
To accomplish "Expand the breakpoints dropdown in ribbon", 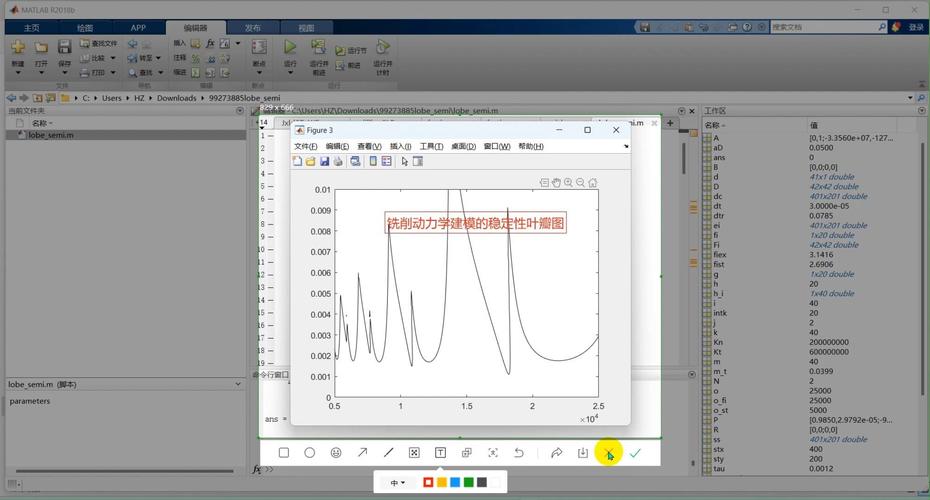I will [x=259, y=72].
